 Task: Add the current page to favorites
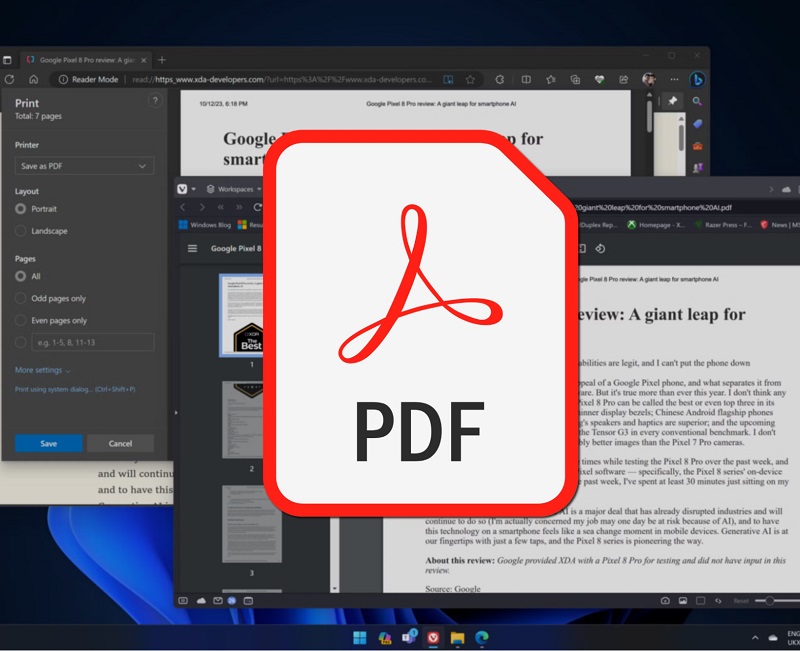click(471, 79)
